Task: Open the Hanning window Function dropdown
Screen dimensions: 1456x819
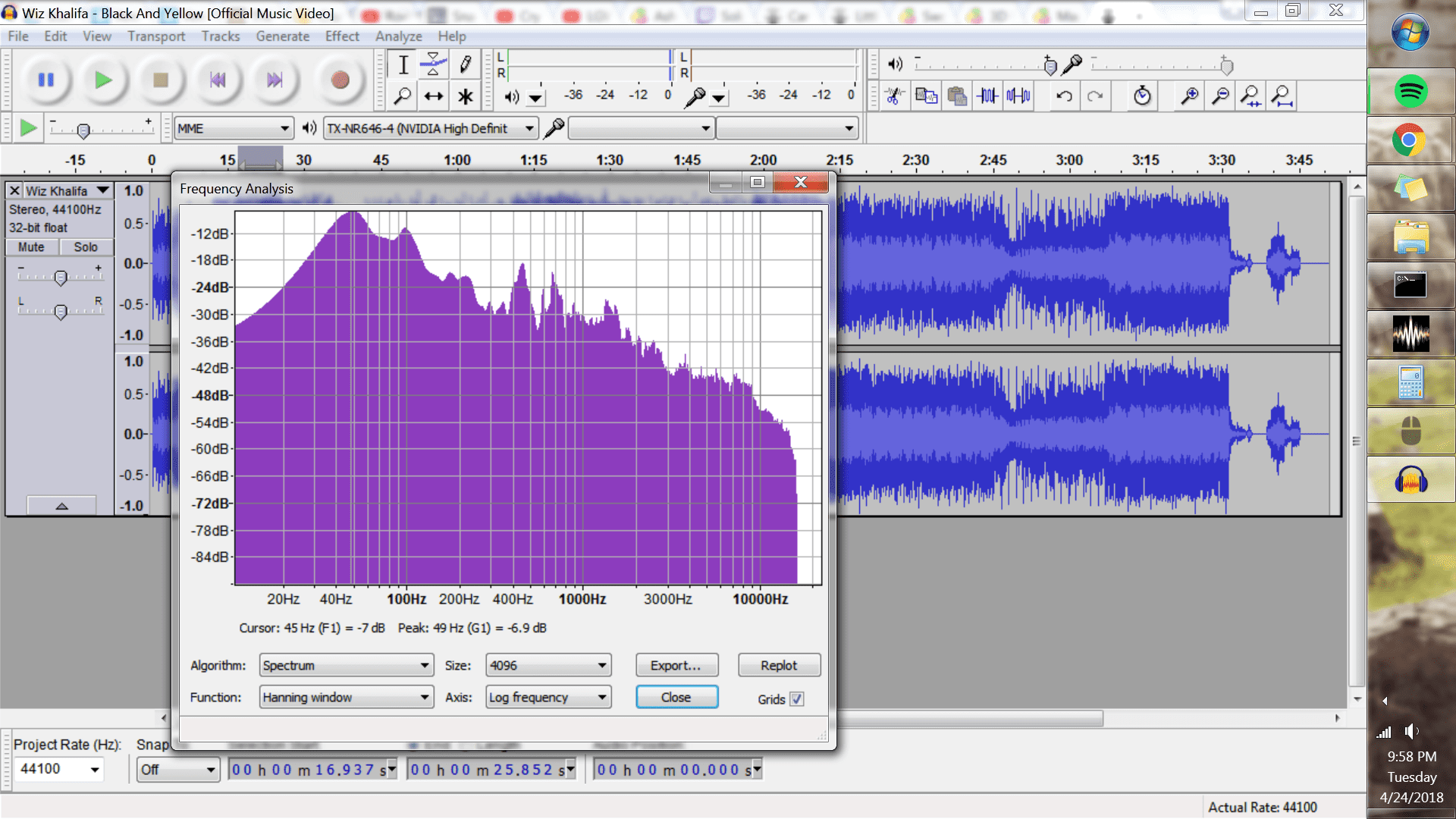Action: click(x=347, y=697)
